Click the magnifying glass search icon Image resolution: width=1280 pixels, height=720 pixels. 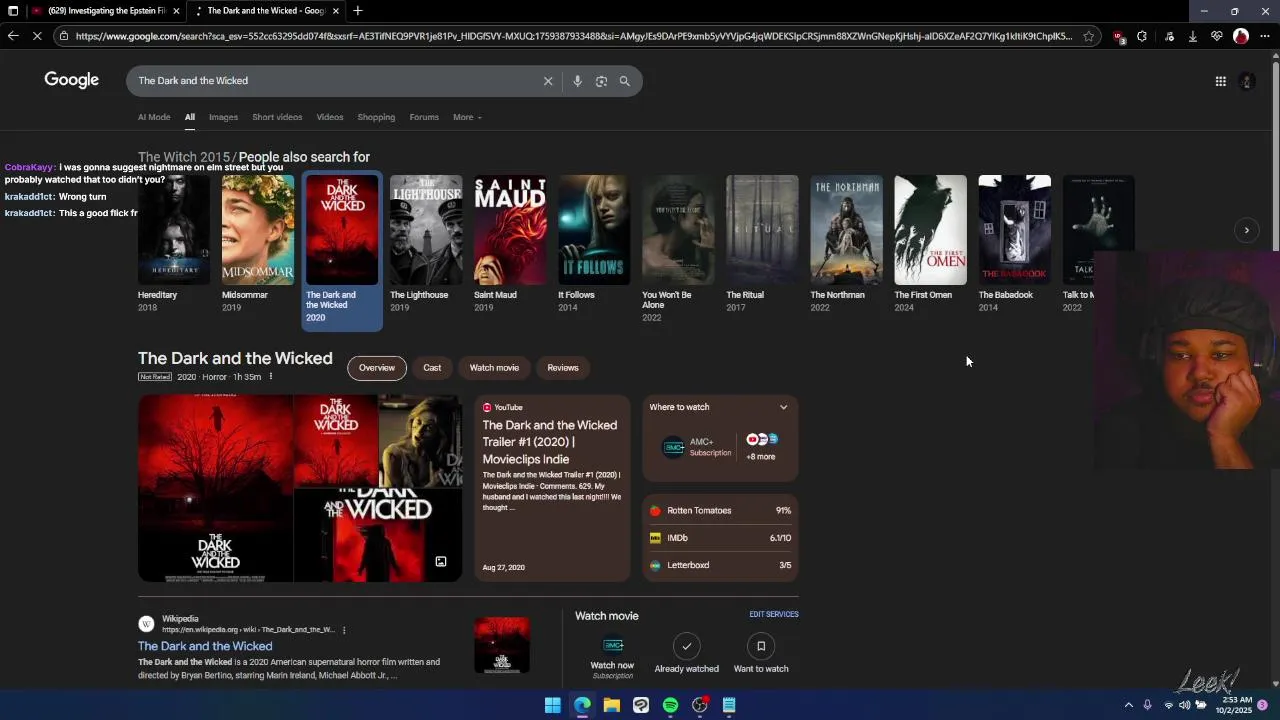(x=625, y=81)
